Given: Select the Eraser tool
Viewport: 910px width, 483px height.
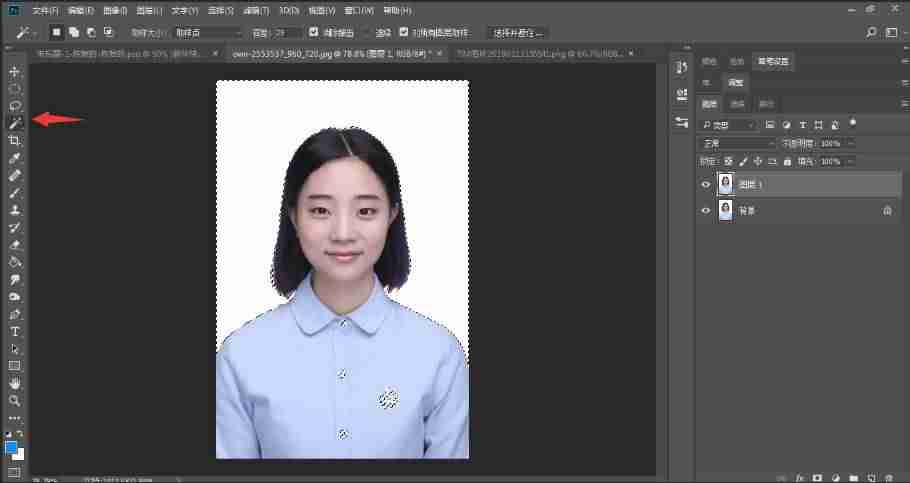Looking at the screenshot, I should point(15,245).
